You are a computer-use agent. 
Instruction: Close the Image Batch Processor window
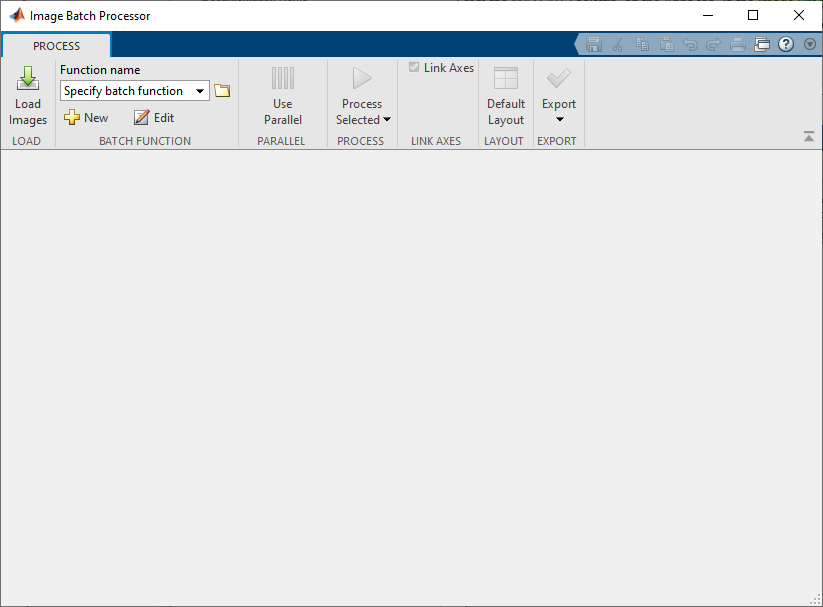pos(799,15)
